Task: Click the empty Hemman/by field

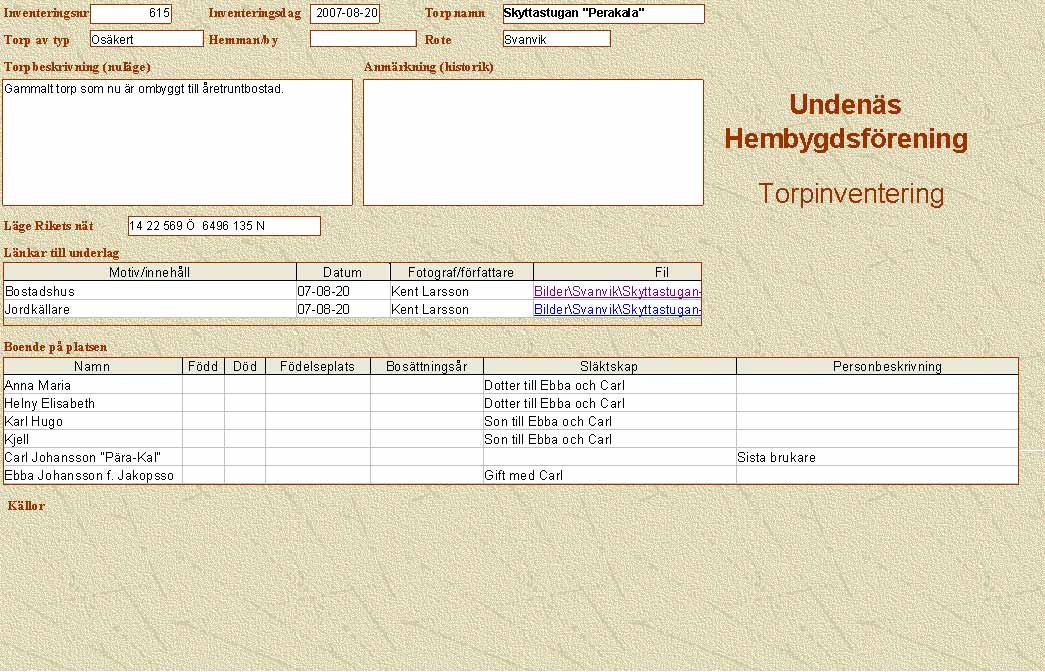Action: point(363,39)
